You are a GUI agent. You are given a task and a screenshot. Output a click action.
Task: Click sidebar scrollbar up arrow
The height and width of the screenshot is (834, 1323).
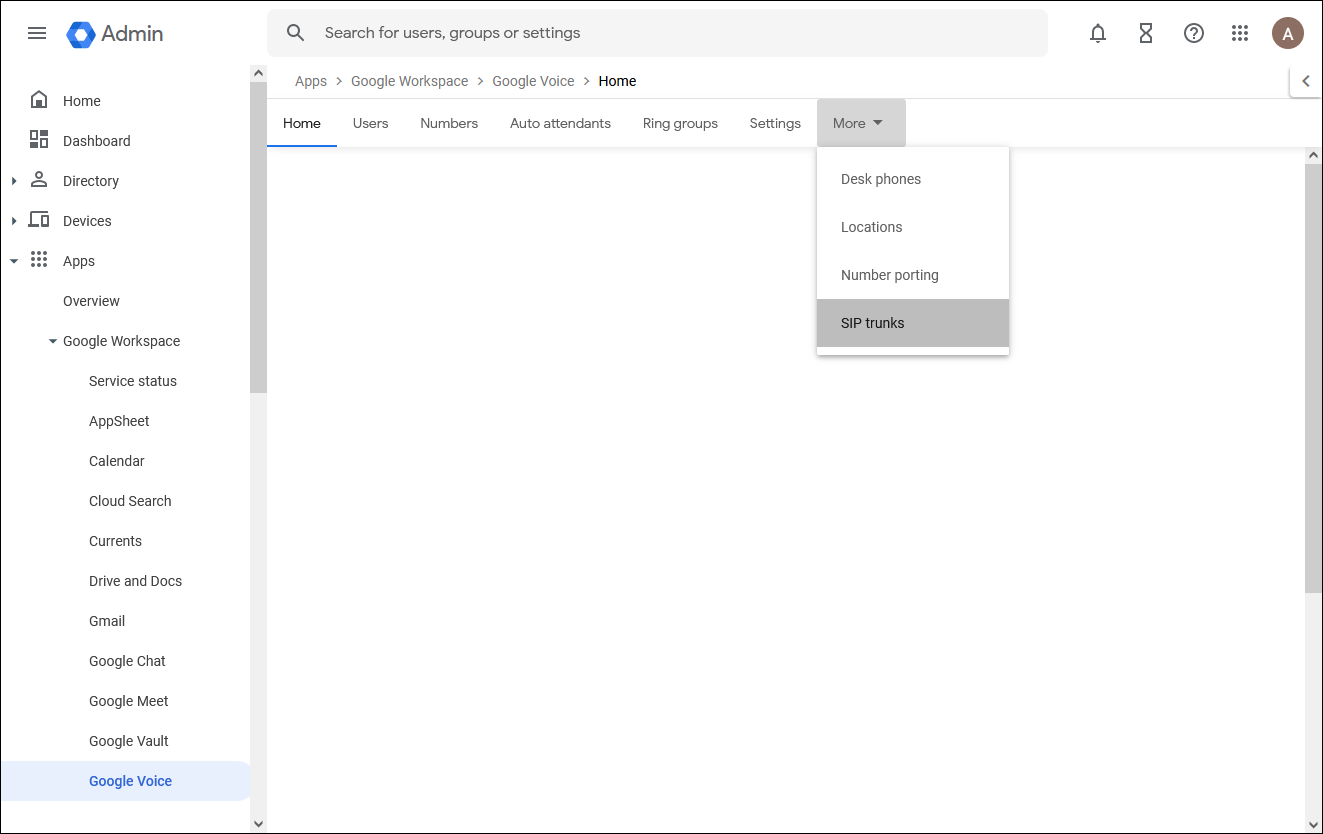258,73
